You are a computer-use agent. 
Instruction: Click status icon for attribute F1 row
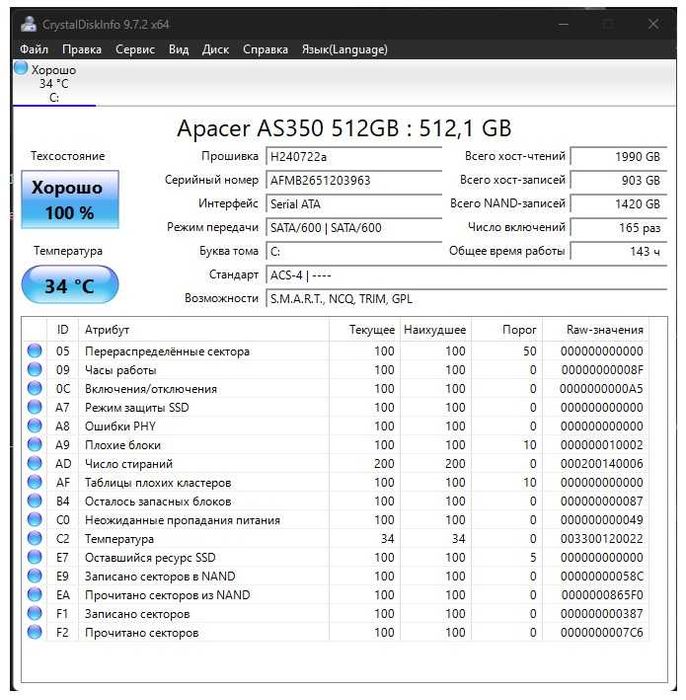tap(34, 613)
